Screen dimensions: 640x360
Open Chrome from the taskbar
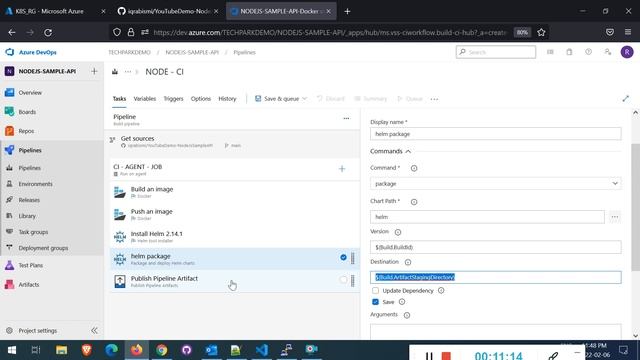162,350
